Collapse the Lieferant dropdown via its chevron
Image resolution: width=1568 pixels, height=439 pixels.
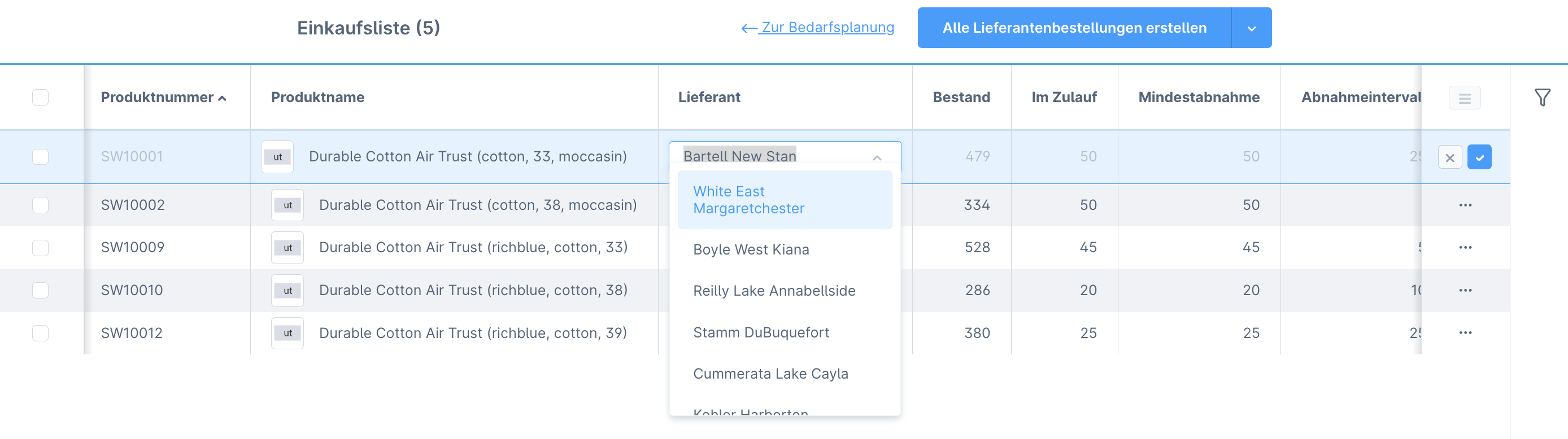point(877,157)
